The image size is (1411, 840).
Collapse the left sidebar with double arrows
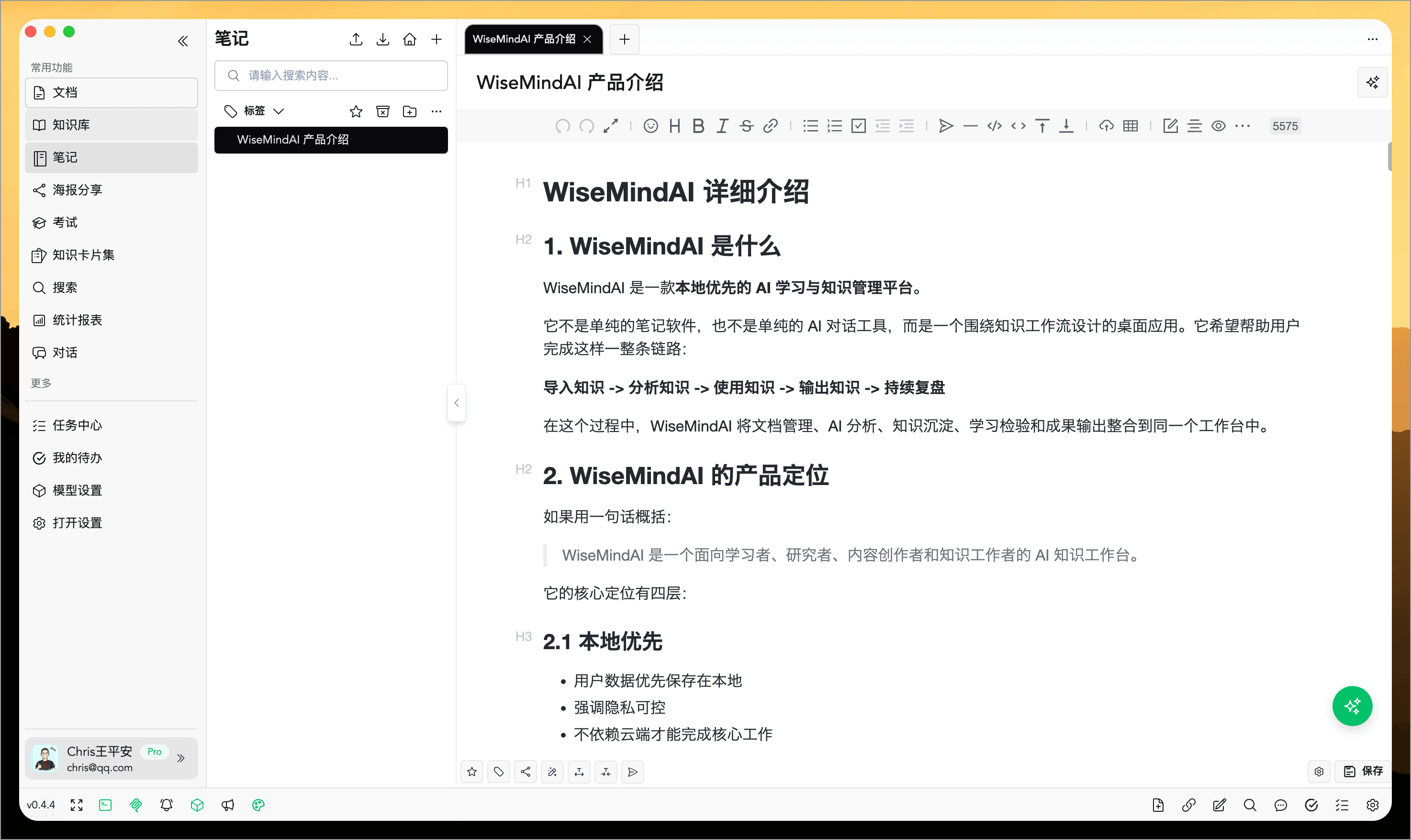(x=183, y=41)
